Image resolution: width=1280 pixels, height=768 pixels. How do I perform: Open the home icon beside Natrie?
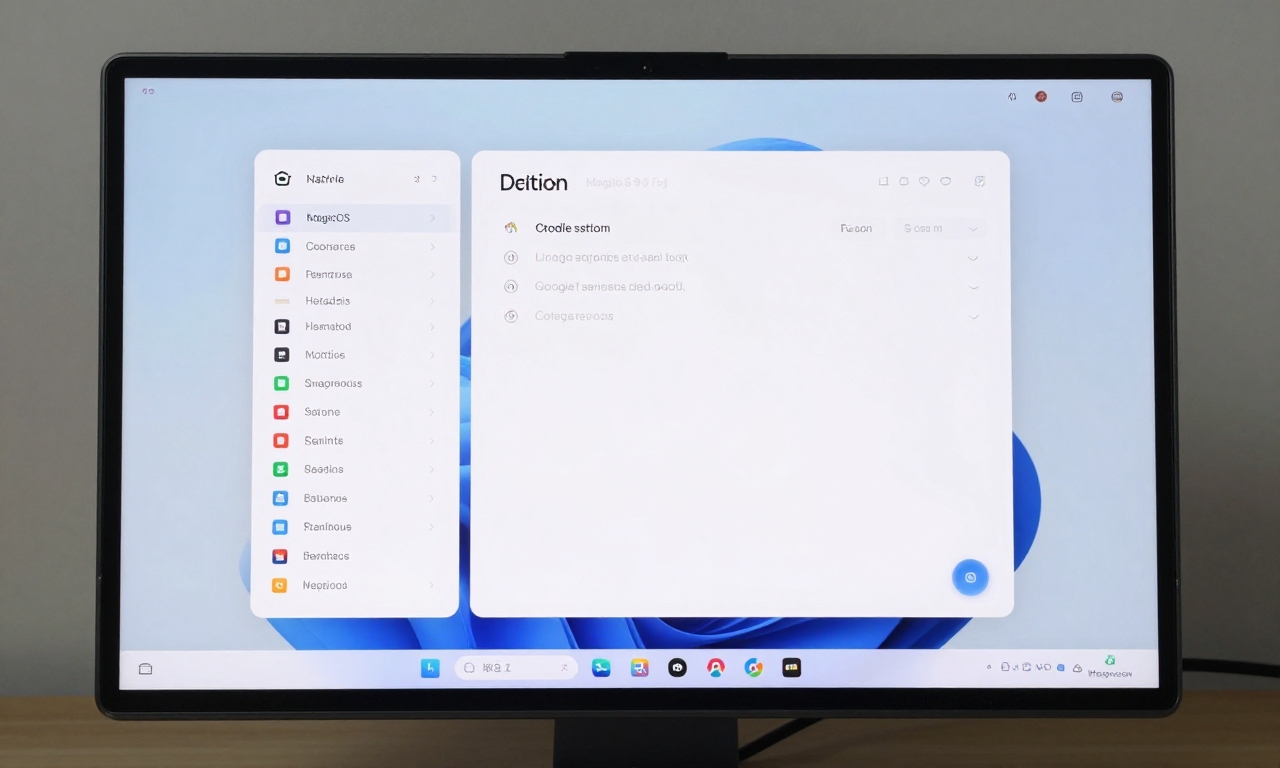click(x=281, y=178)
